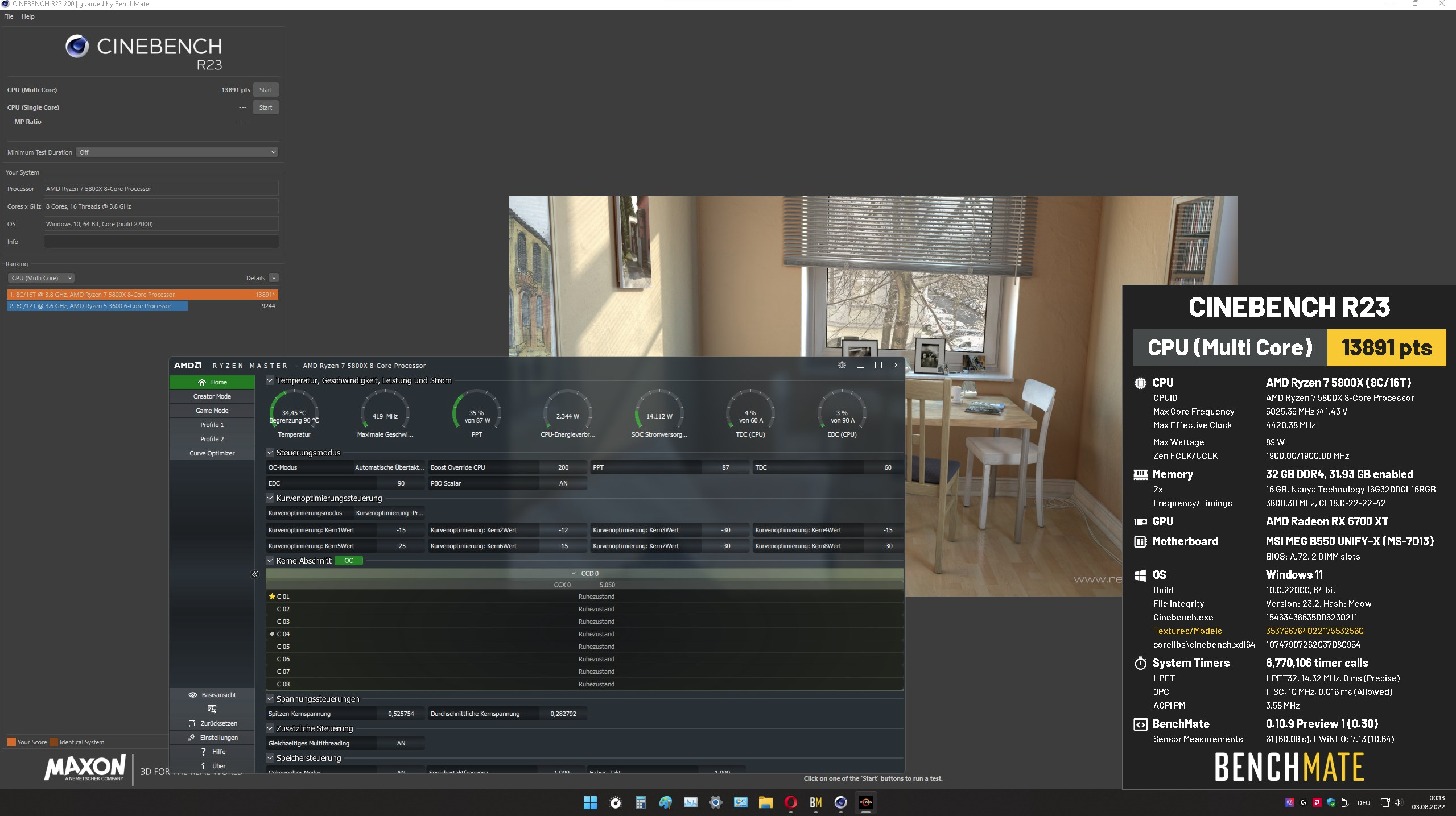Start the CPU (Multi Core) test
The height and width of the screenshot is (816, 1456).
point(265,90)
